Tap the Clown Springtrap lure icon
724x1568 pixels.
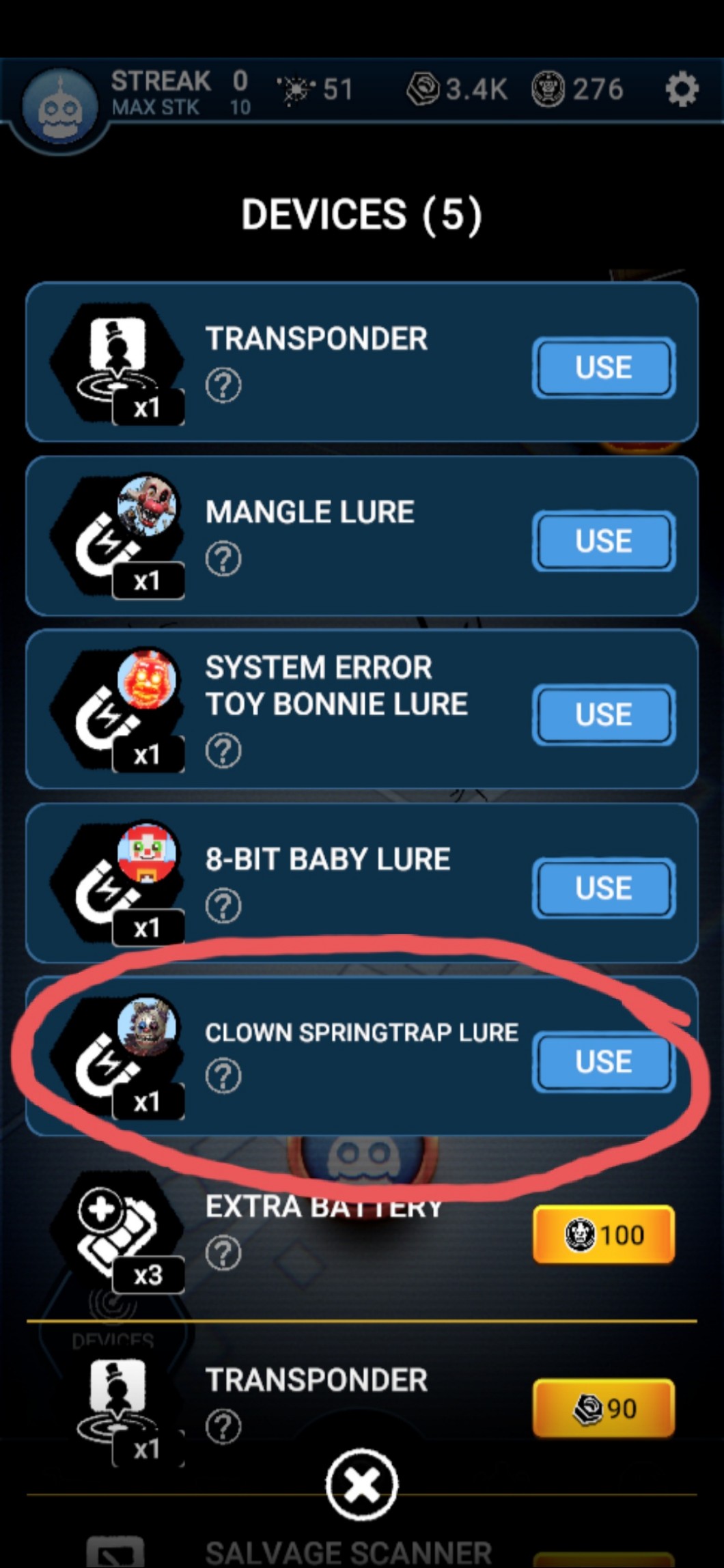(117, 1059)
